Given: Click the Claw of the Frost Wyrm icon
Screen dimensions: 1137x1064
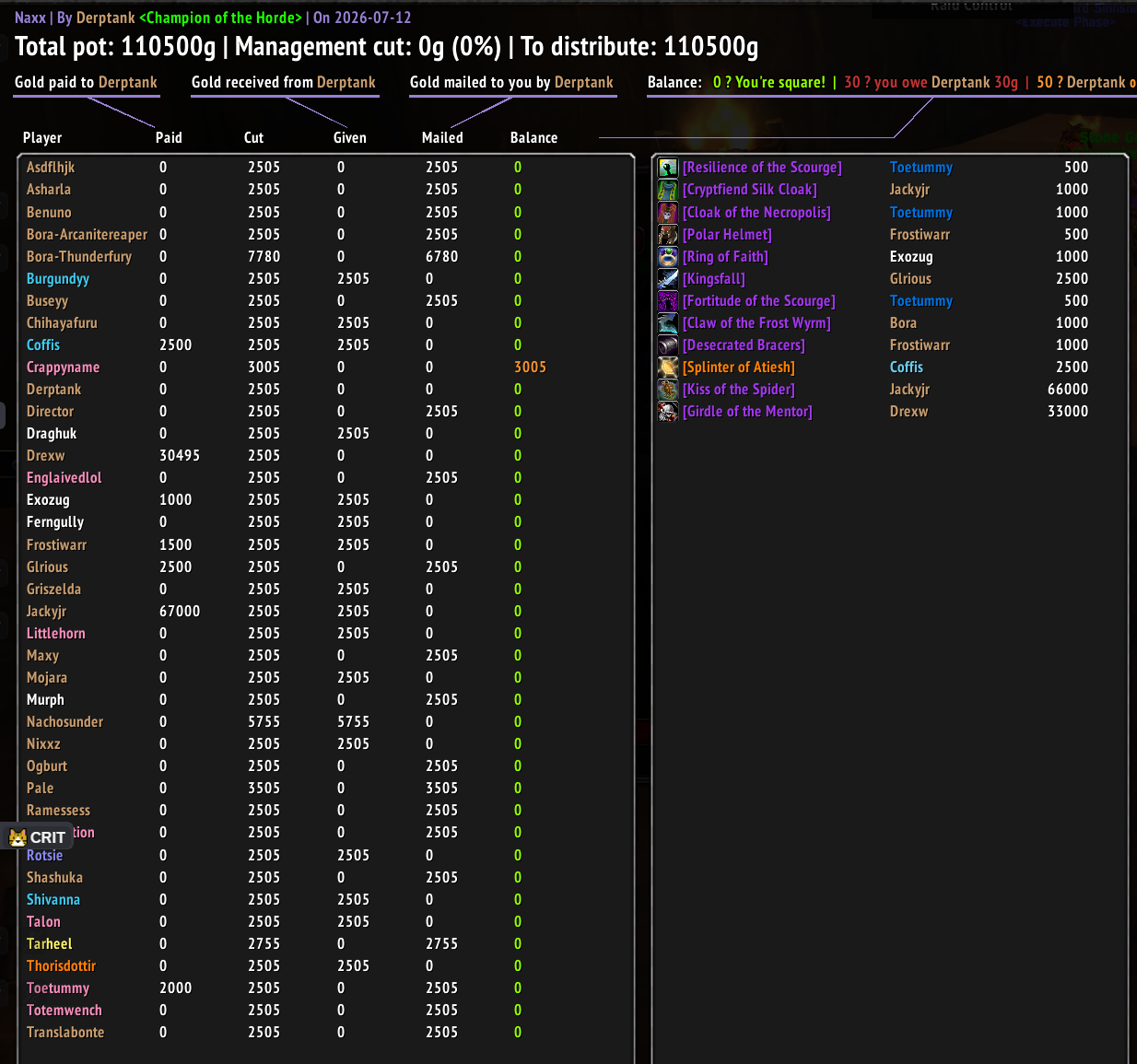Looking at the screenshot, I should click(x=668, y=322).
